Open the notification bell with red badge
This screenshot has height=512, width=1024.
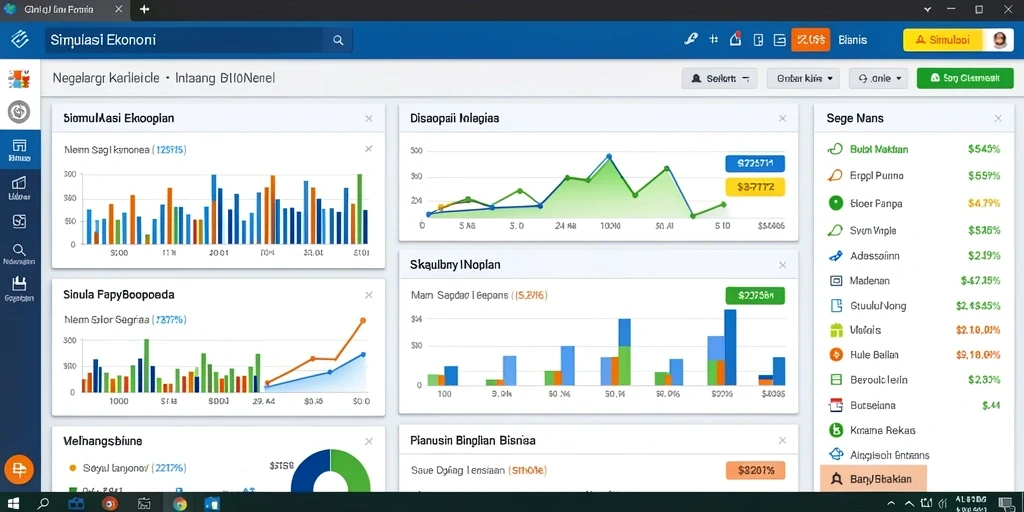735,39
